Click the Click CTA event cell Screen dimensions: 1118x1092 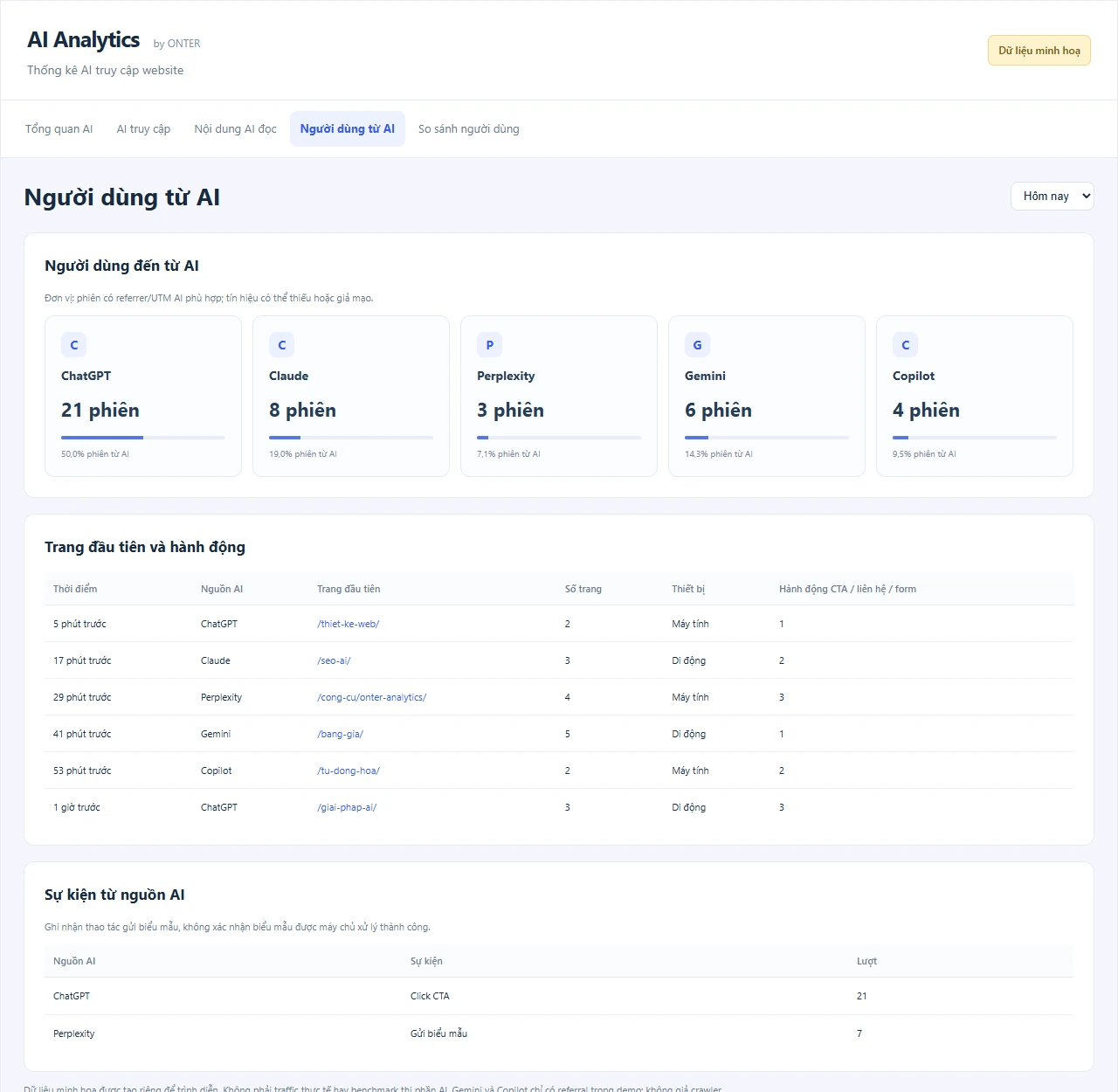(430, 996)
